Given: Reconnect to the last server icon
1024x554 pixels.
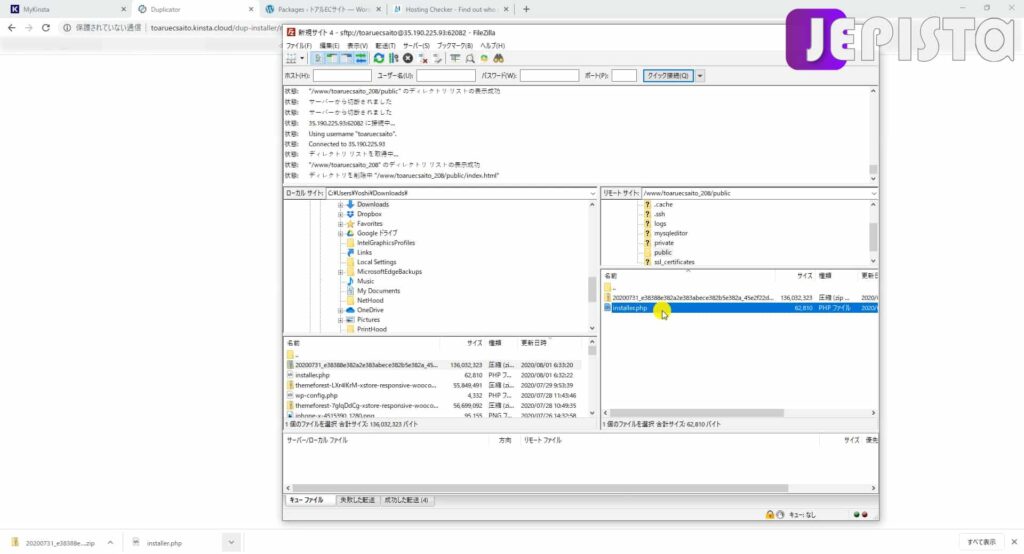Looking at the screenshot, I should pos(437,59).
